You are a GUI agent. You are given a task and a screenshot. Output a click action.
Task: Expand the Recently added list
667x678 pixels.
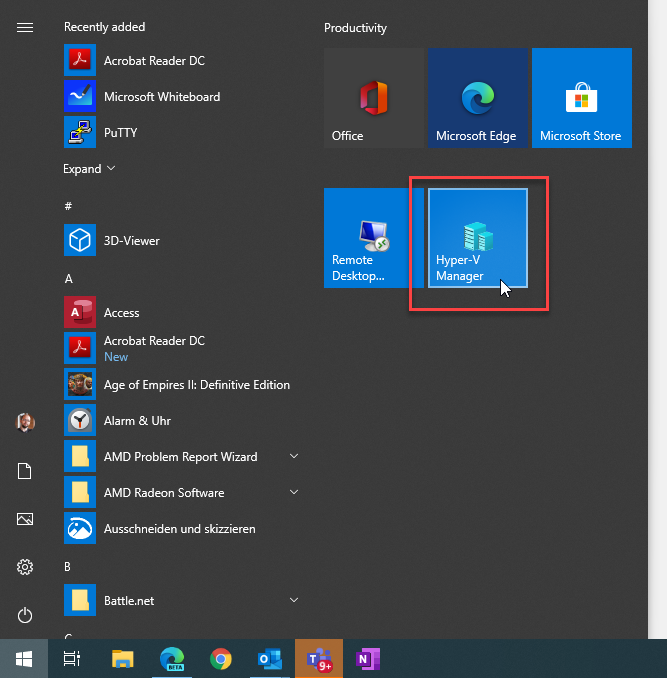coord(89,168)
